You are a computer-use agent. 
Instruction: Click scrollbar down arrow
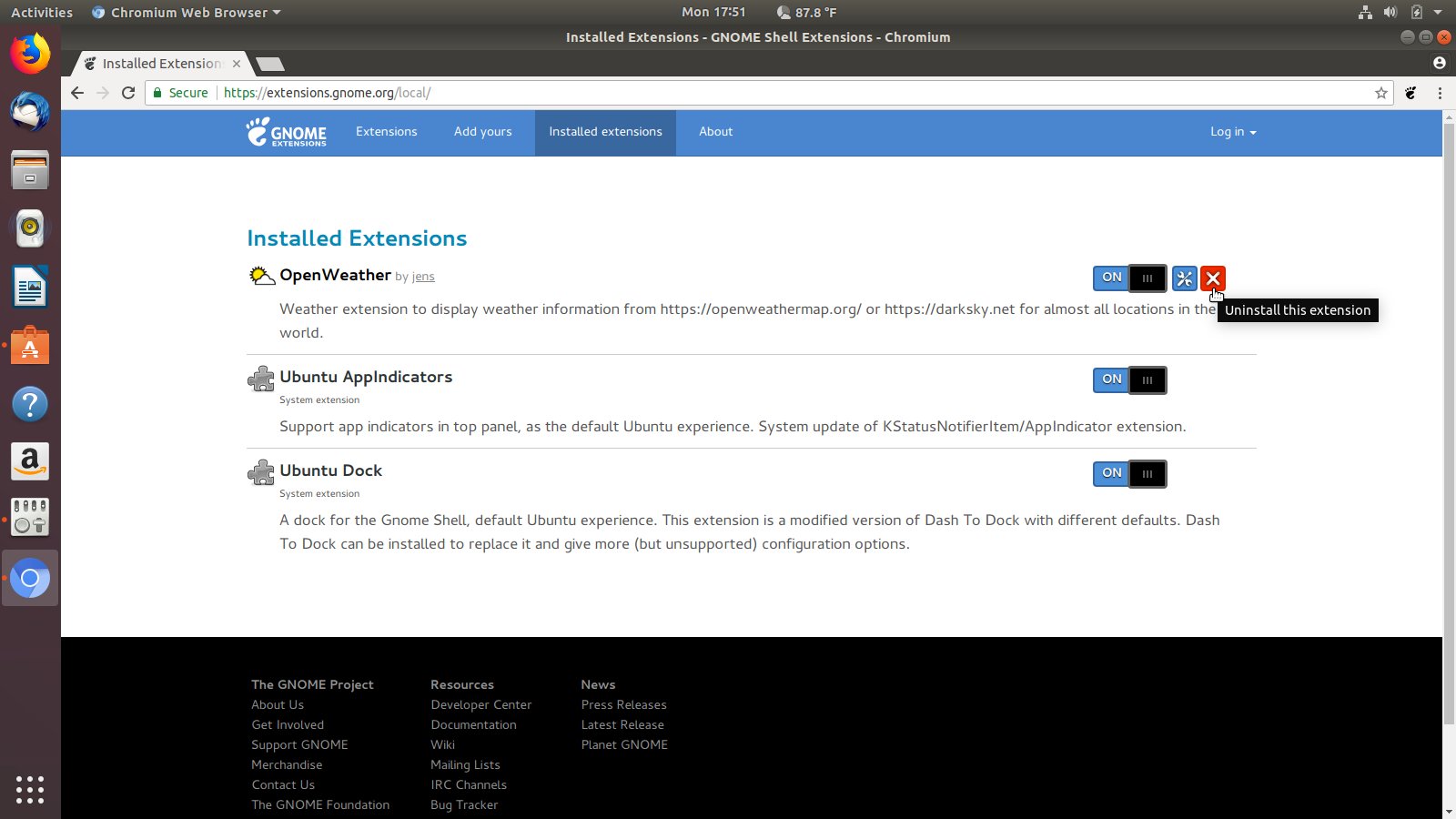[1449, 812]
